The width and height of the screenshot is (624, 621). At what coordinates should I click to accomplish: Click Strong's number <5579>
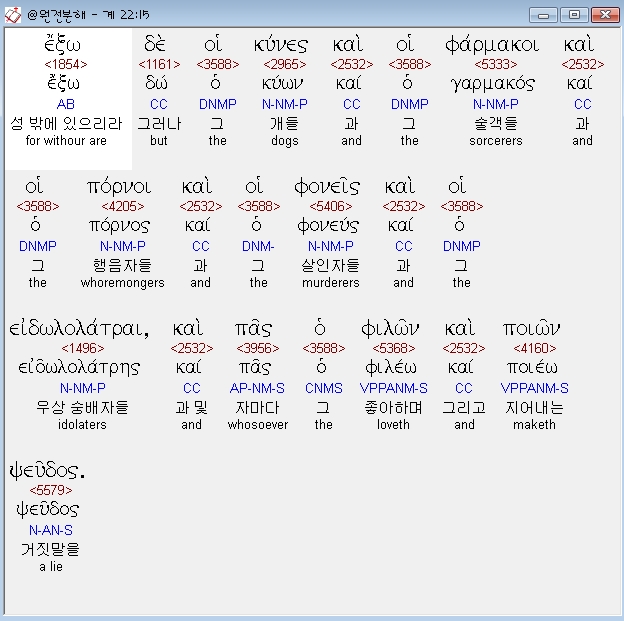click(51, 490)
